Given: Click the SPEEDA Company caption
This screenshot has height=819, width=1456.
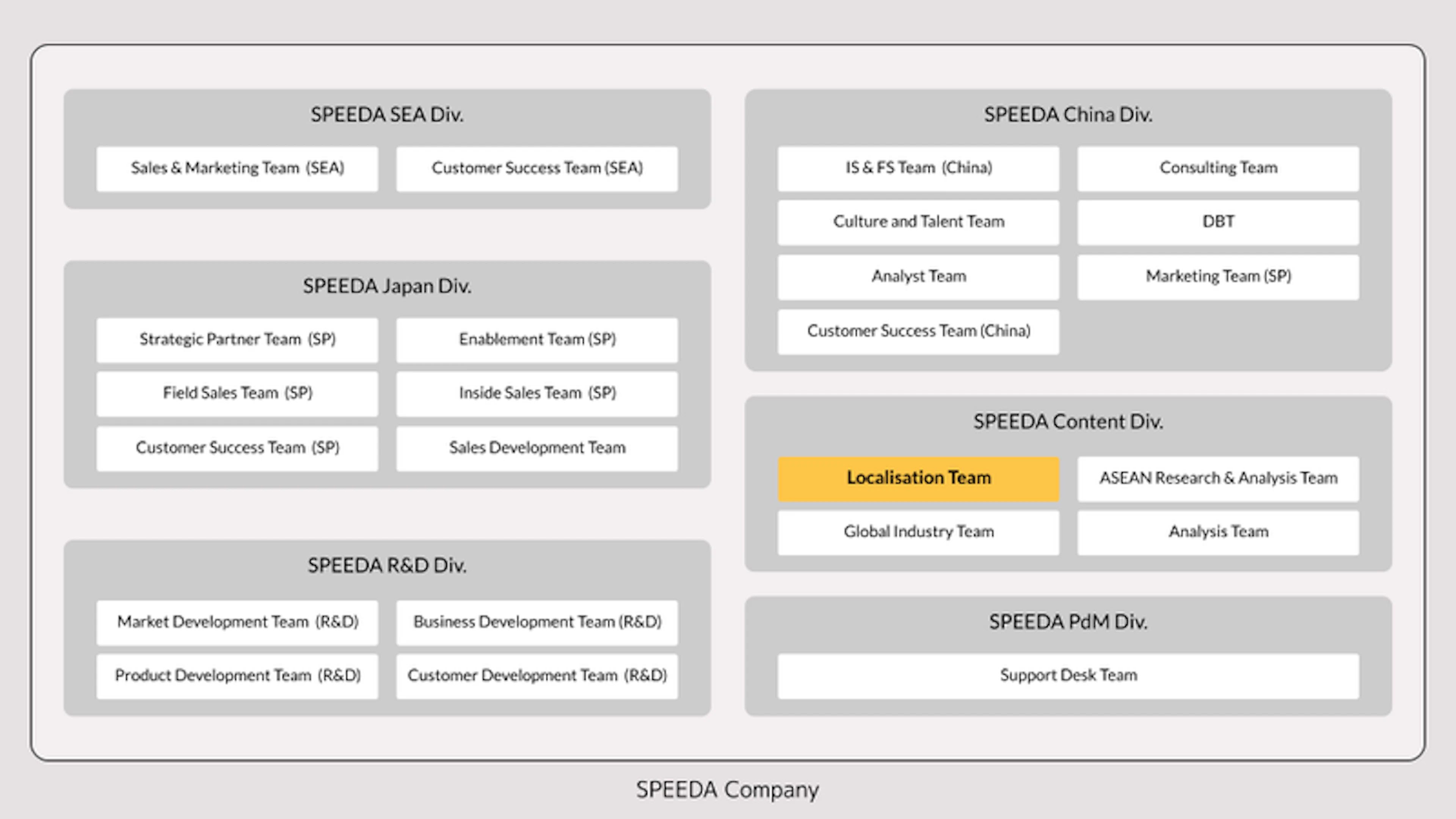Looking at the screenshot, I should (728, 790).
